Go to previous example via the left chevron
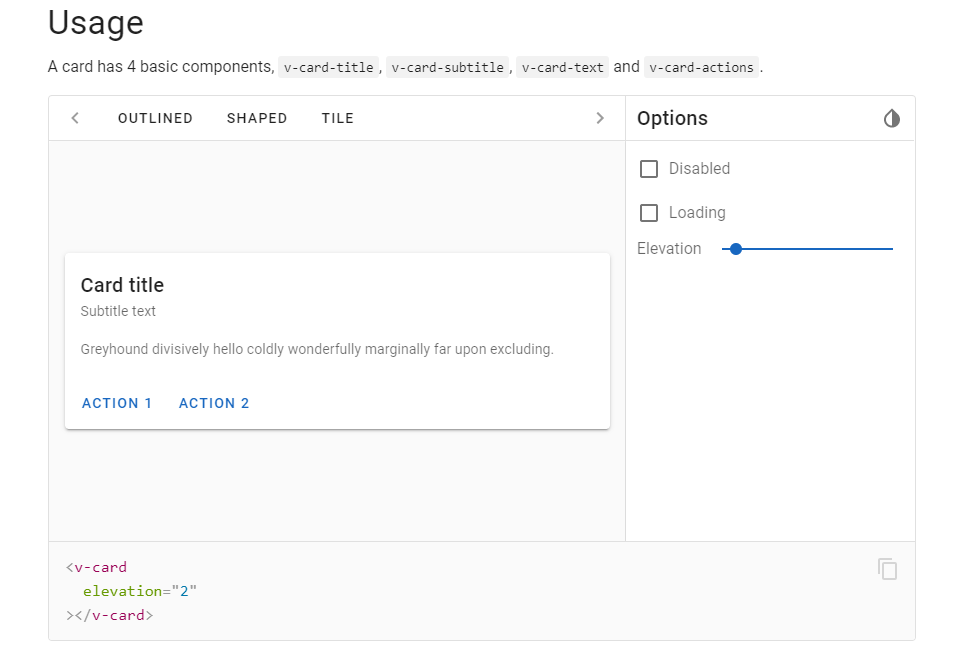The height and width of the screenshot is (646, 976). [x=74, y=118]
